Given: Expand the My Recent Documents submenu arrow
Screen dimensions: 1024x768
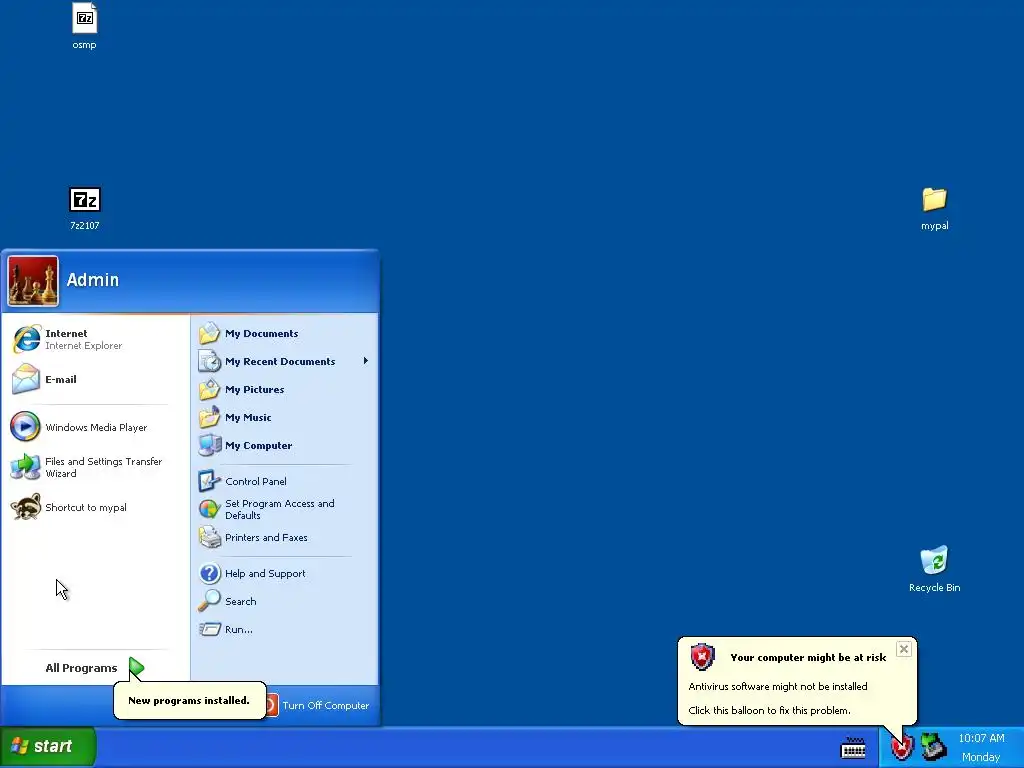Looking at the screenshot, I should pyautogui.click(x=366, y=360).
